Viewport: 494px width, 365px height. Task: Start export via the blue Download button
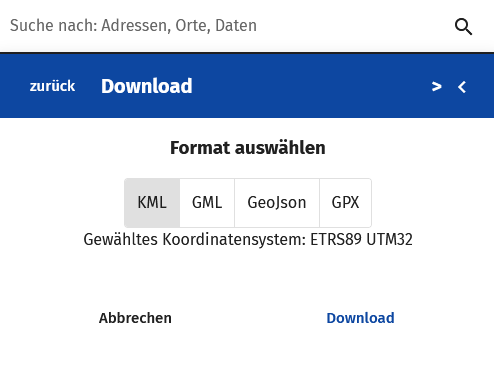coord(360,318)
